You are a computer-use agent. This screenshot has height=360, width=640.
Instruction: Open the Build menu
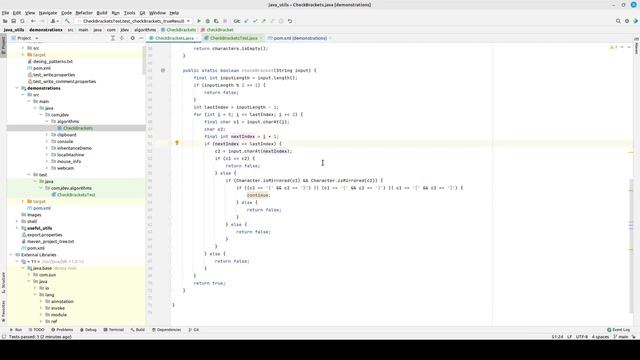point(102,13)
